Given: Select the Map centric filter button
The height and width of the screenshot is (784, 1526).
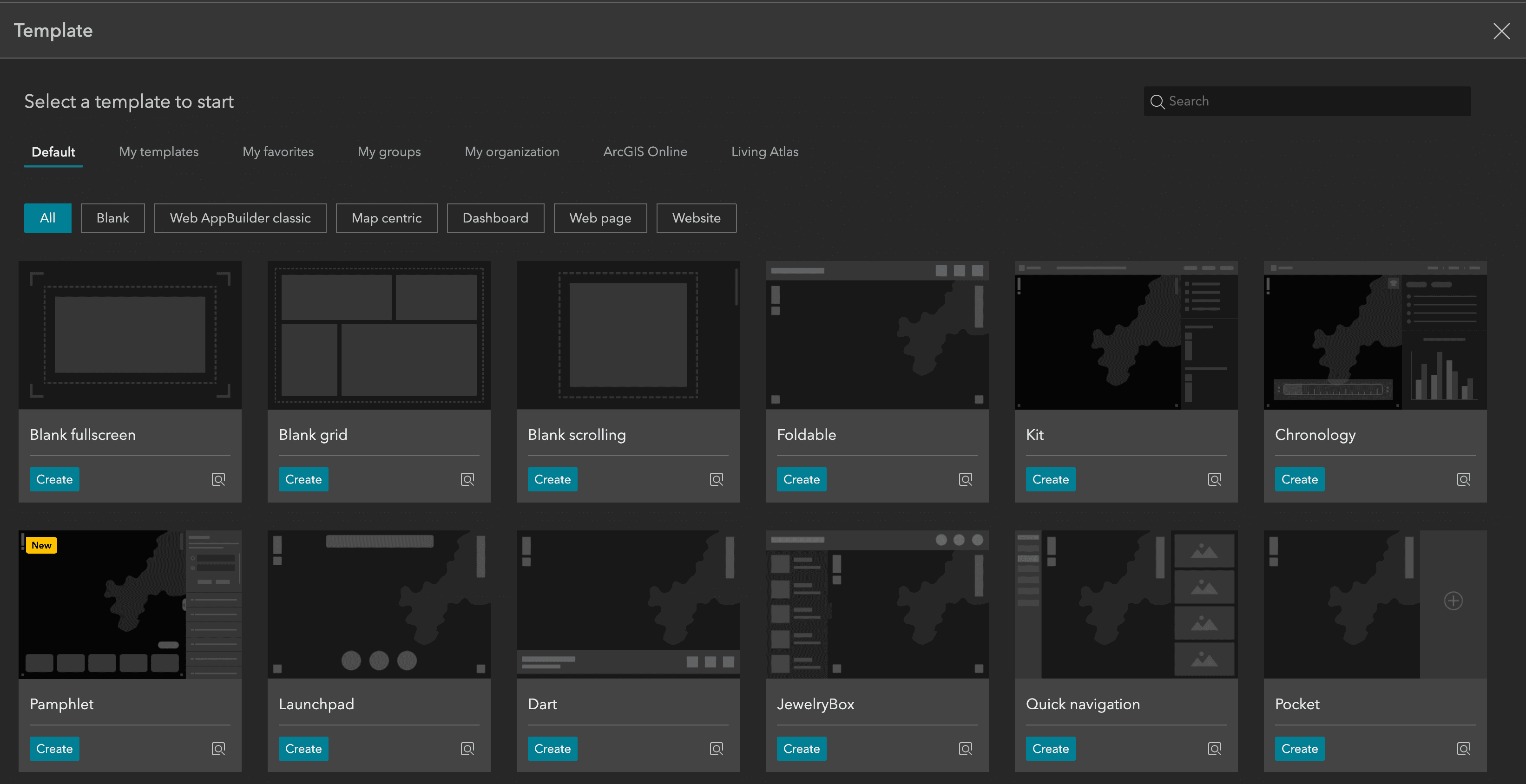Looking at the screenshot, I should click(x=386, y=218).
